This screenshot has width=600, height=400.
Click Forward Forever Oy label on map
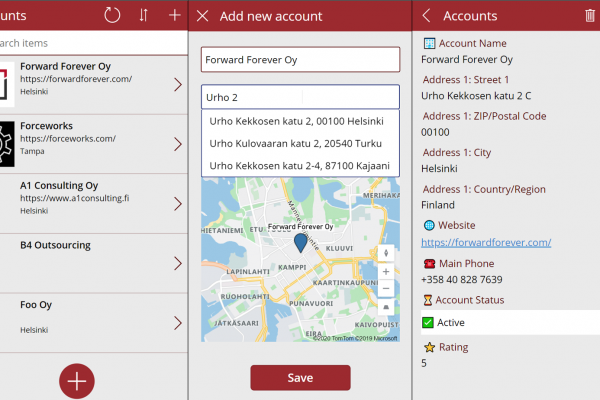[x=300, y=227]
